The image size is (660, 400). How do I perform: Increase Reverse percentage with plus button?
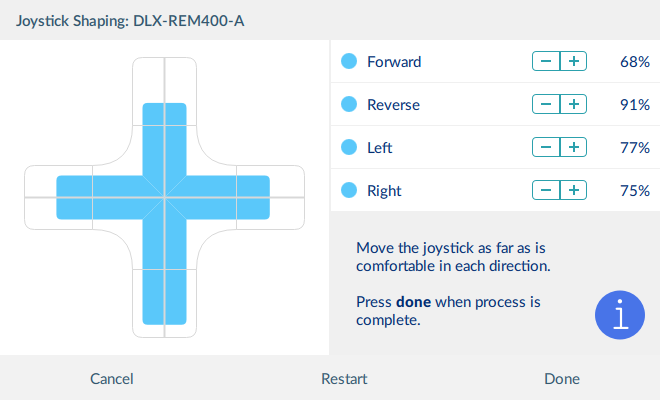tap(573, 104)
